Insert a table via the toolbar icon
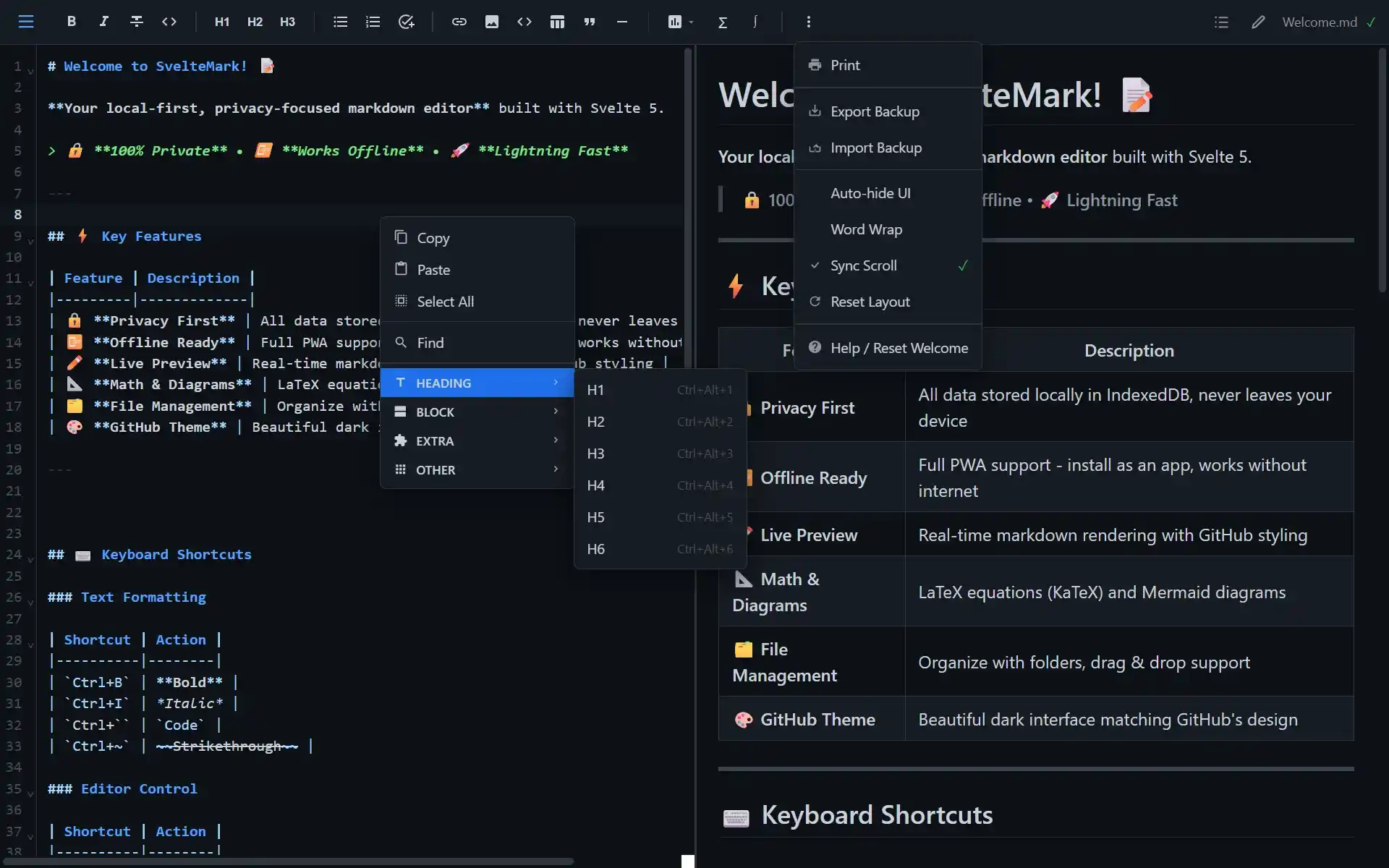The width and height of the screenshot is (1389, 868). [558, 22]
